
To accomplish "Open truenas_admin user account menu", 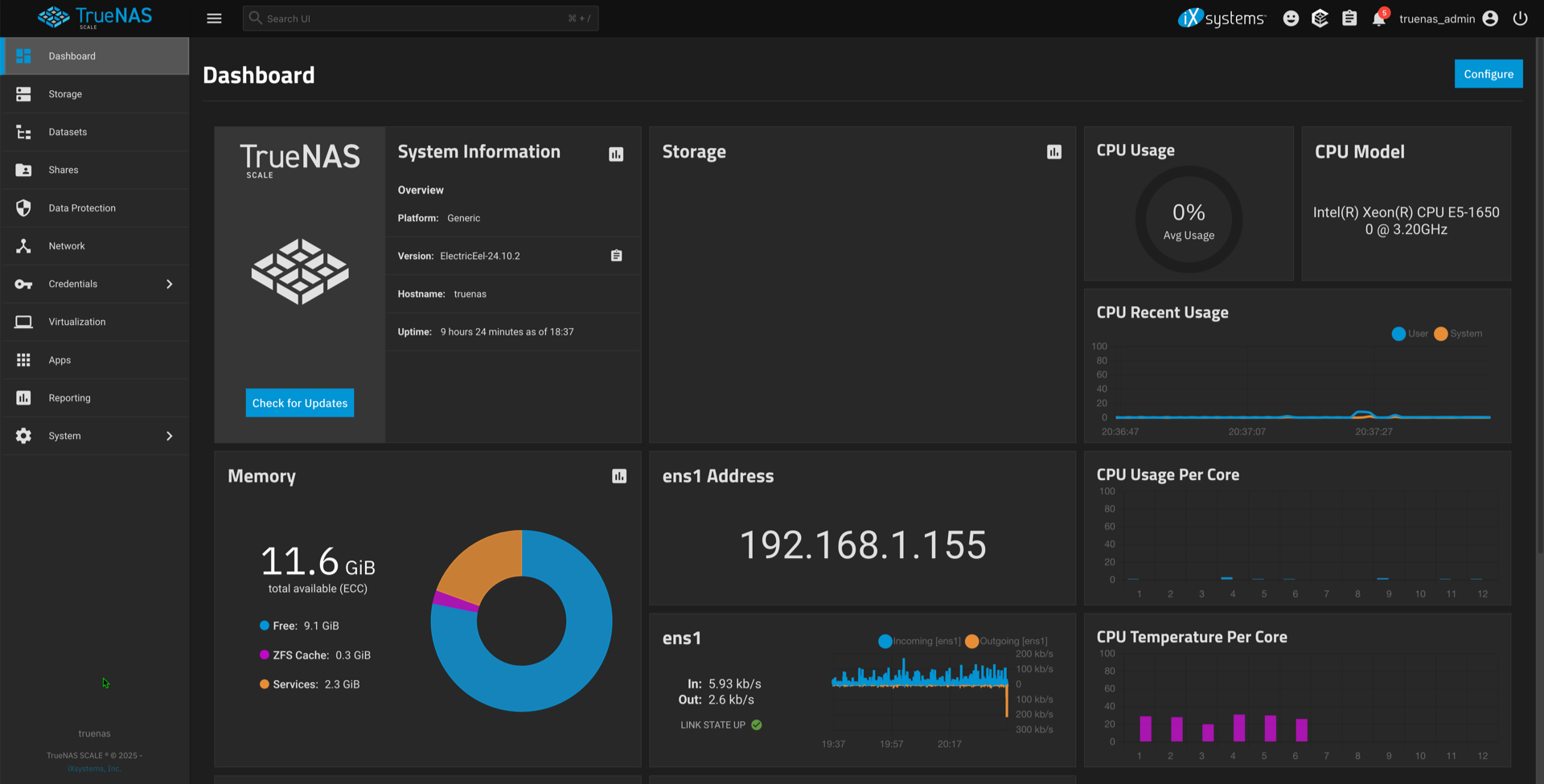I will click(1449, 18).
